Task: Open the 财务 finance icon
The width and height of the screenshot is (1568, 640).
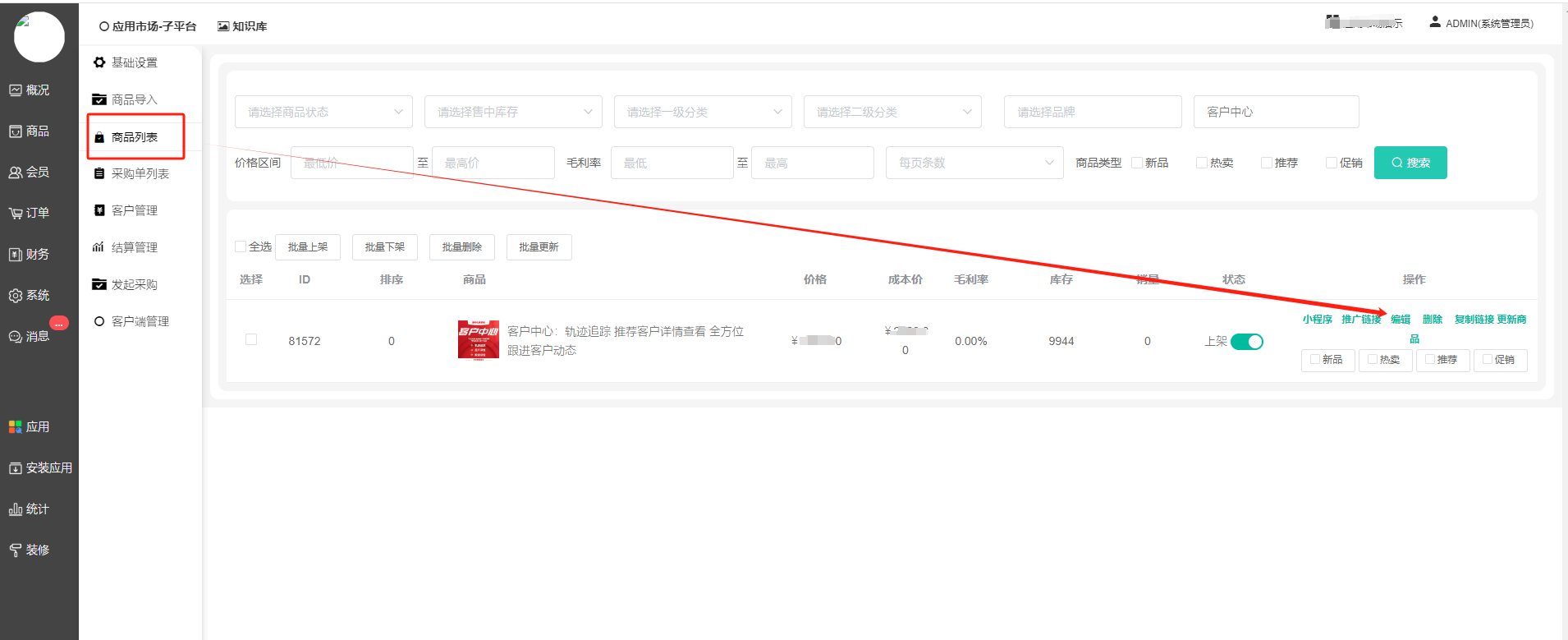Action: [x=16, y=255]
